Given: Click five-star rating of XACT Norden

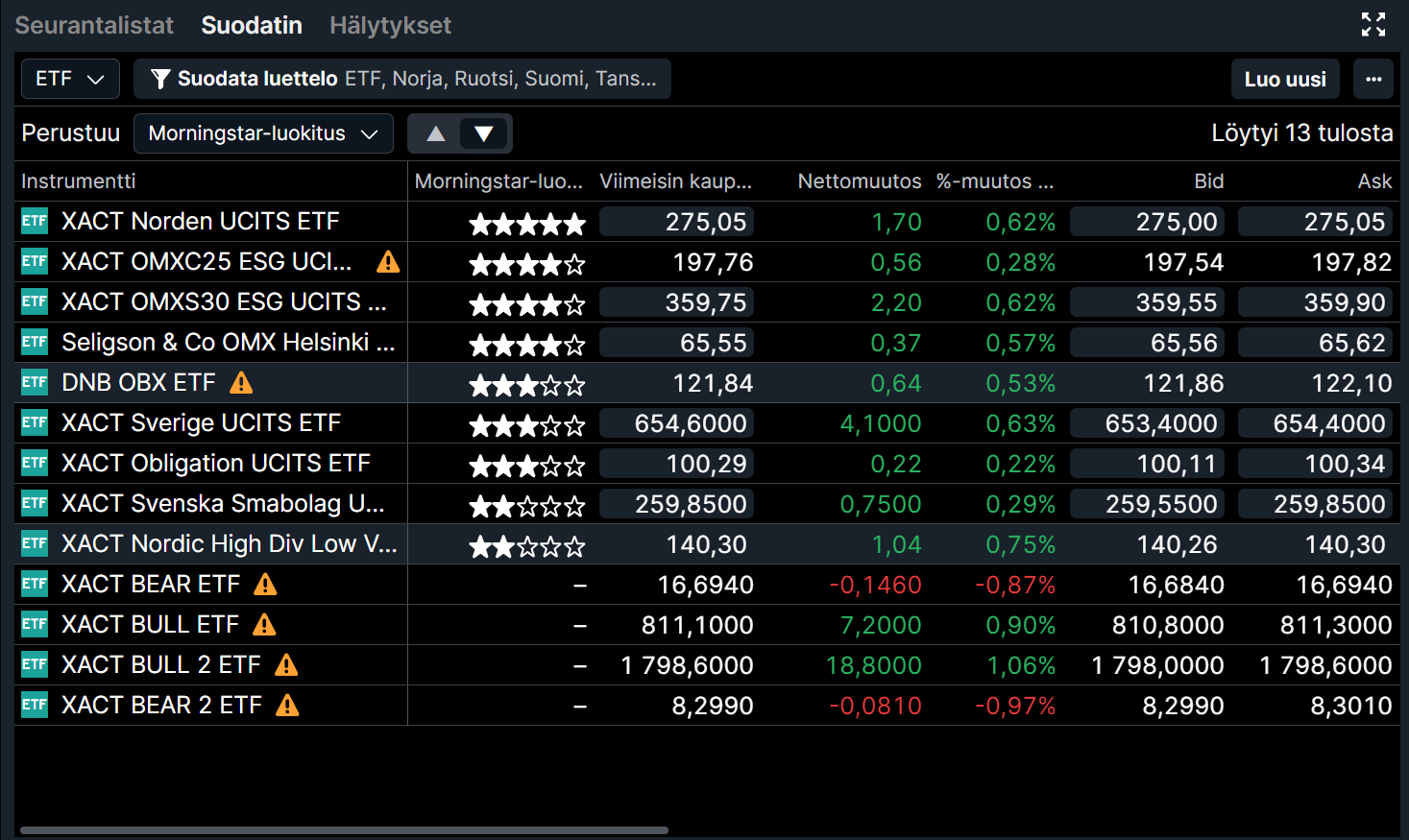Looking at the screenshot, I should coord(527,224).
